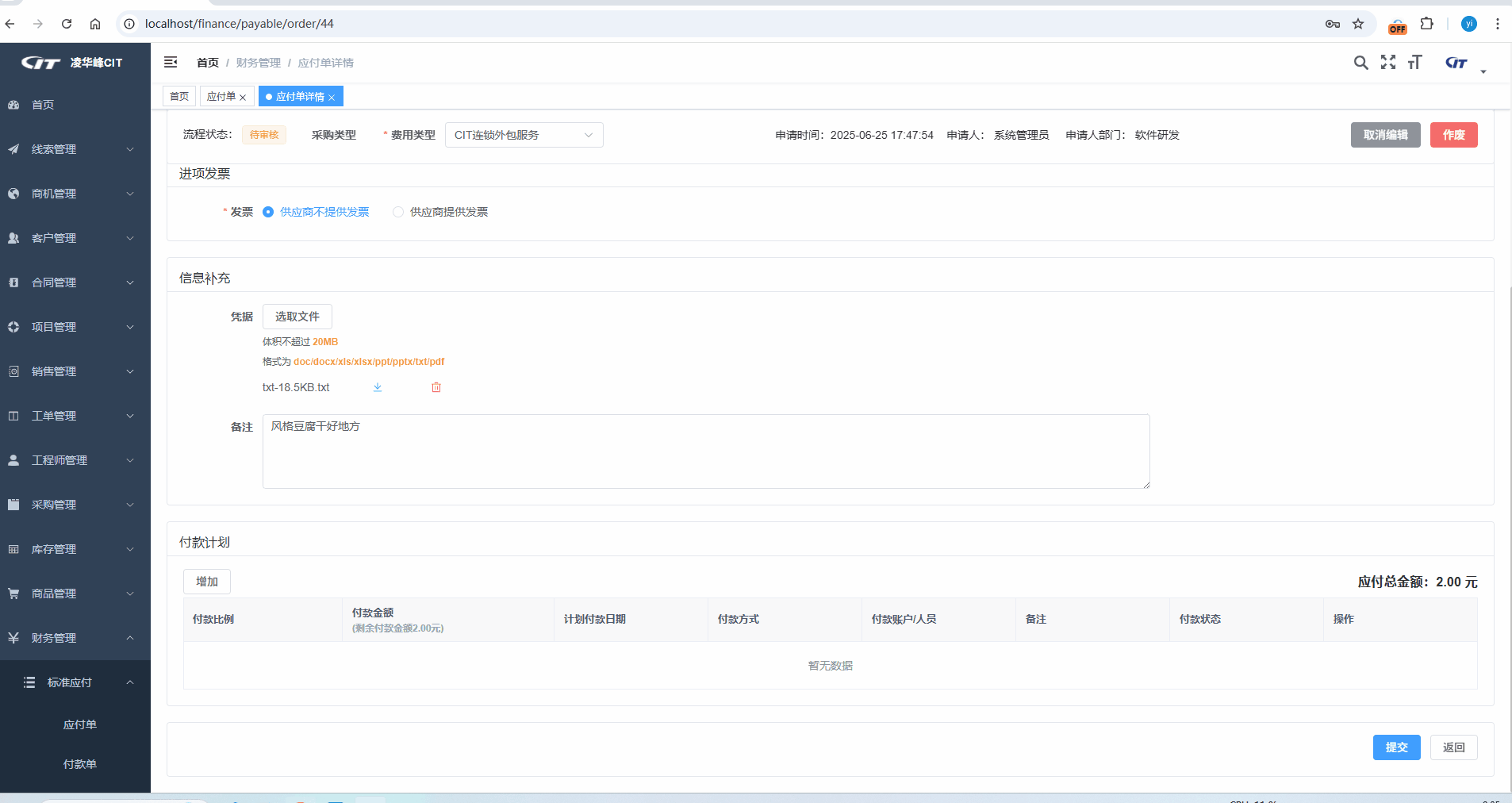Expand 线索管理 menu chevron
Viewport: 1512px width, 803px height.
130,149
